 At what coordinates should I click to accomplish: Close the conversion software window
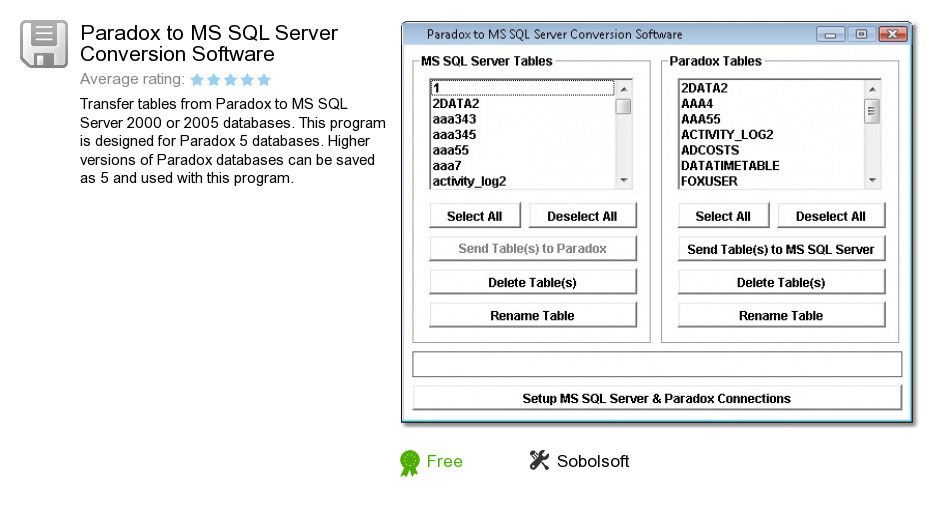pos(893,35)
